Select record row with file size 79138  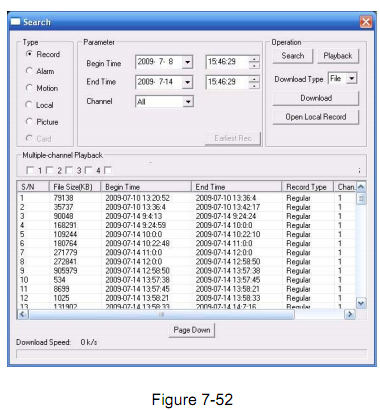(x=186, y=198)
